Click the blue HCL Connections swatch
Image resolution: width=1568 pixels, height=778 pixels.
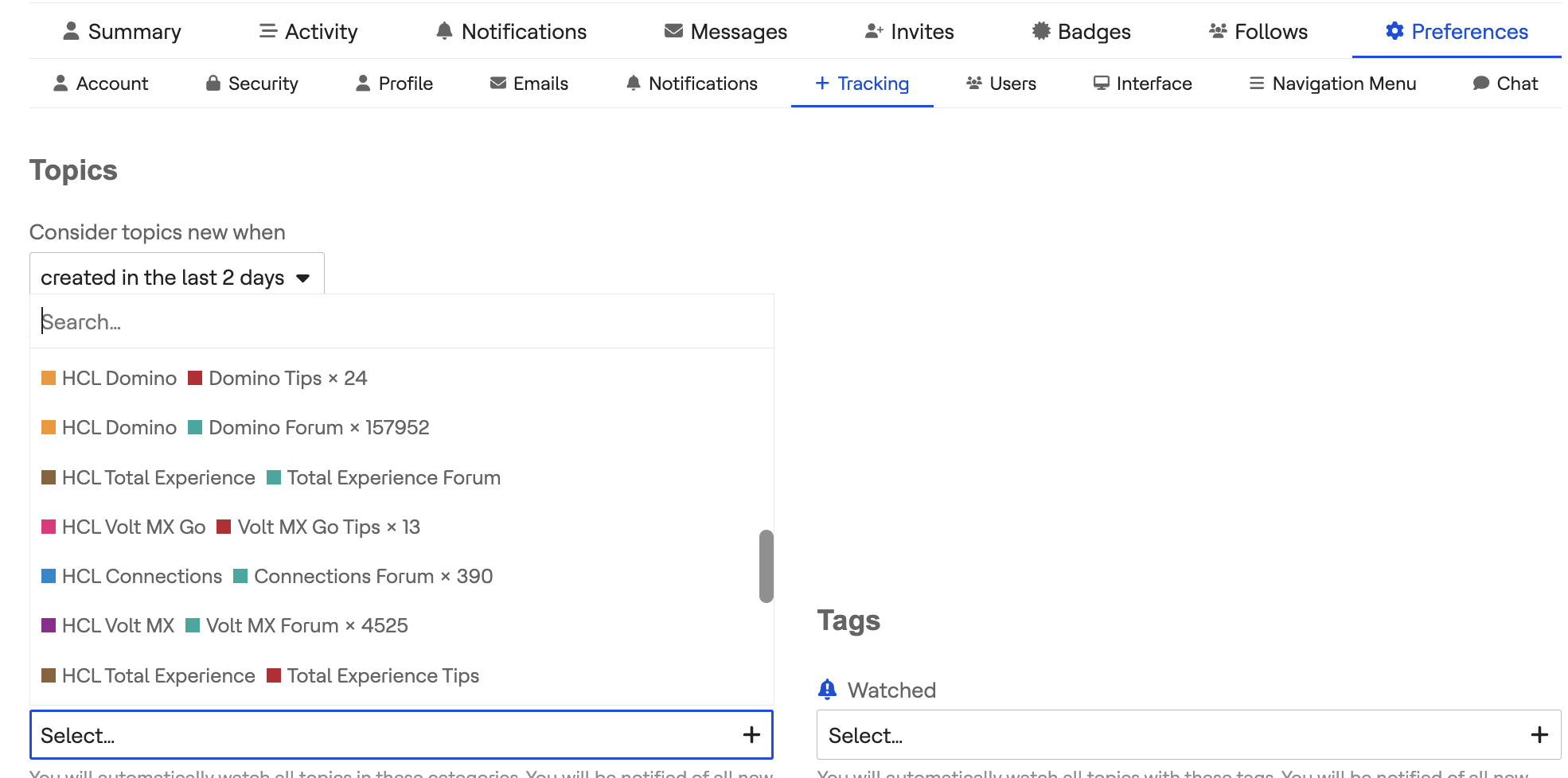(x=49, y=576)
